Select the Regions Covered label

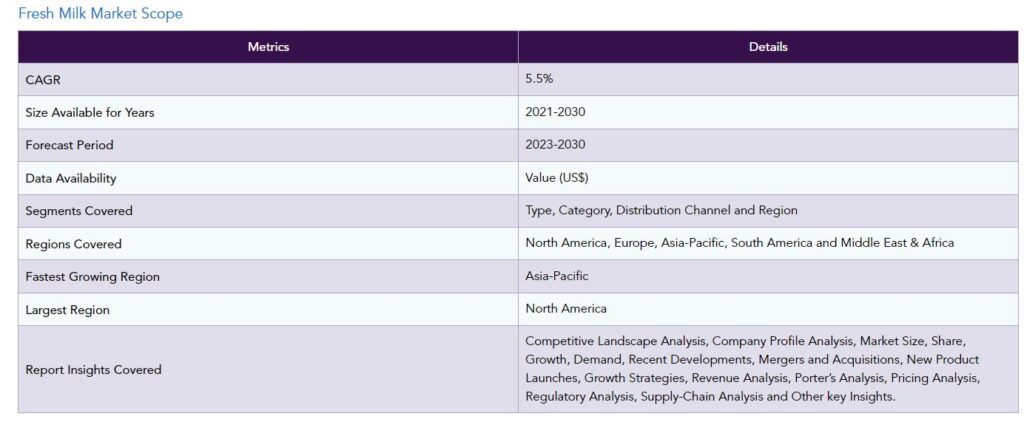(x=73, y=244)
